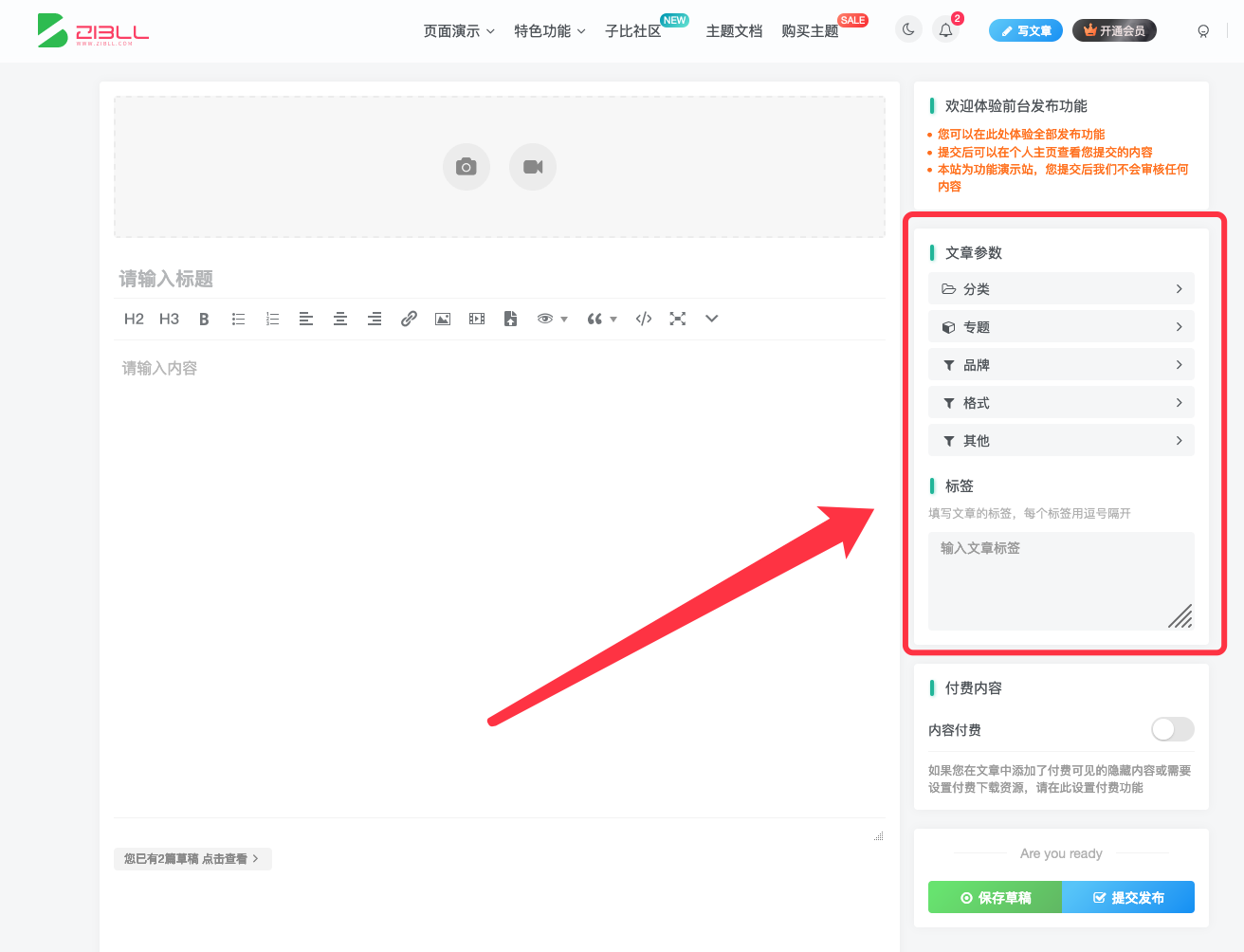
Task: Click the 提交发布 publish button
Action: click(x=1127, y=897)
